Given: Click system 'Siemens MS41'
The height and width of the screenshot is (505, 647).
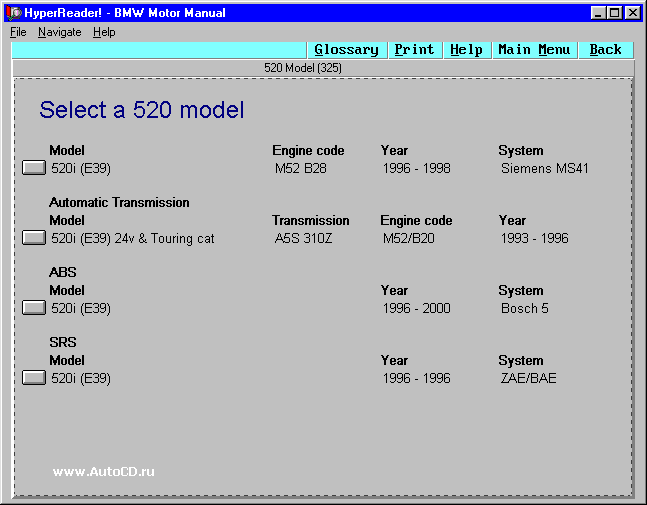Looking at the screenshot, I should (545, 168).
